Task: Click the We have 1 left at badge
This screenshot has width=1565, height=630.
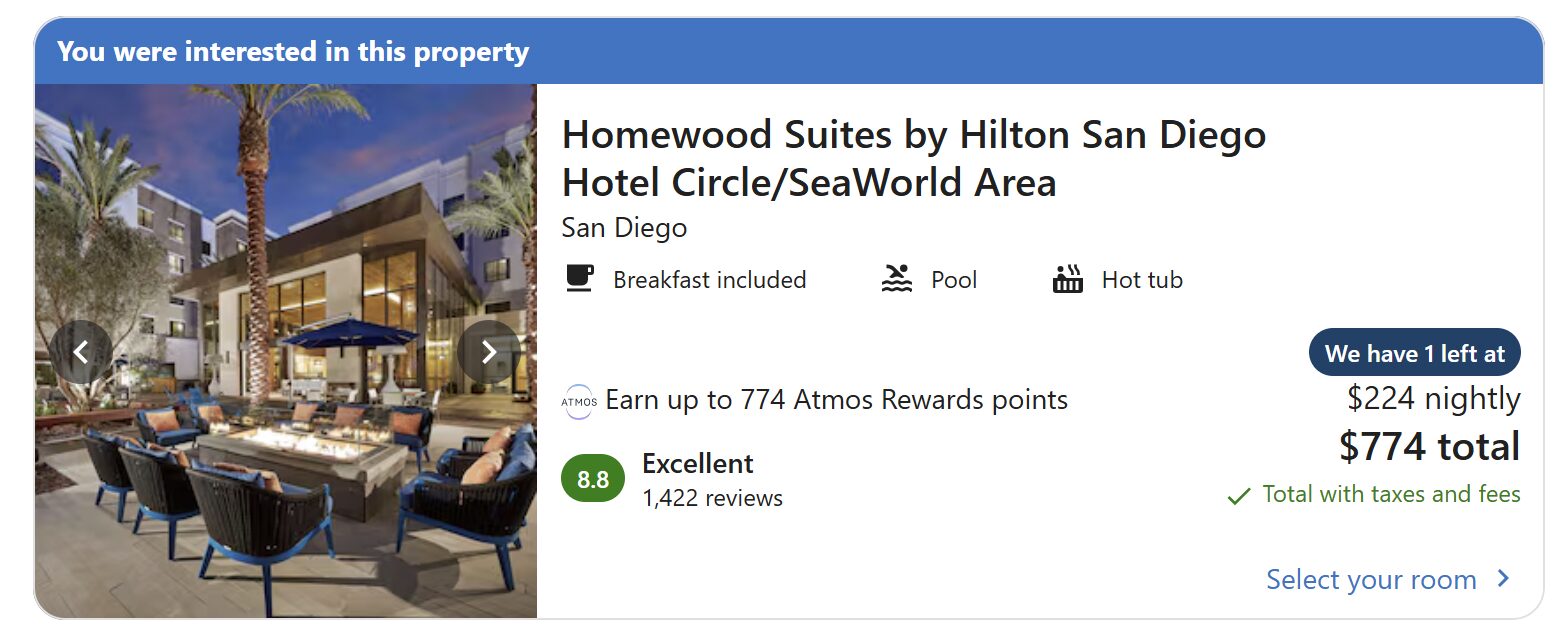Action: tap(1414, 353)
